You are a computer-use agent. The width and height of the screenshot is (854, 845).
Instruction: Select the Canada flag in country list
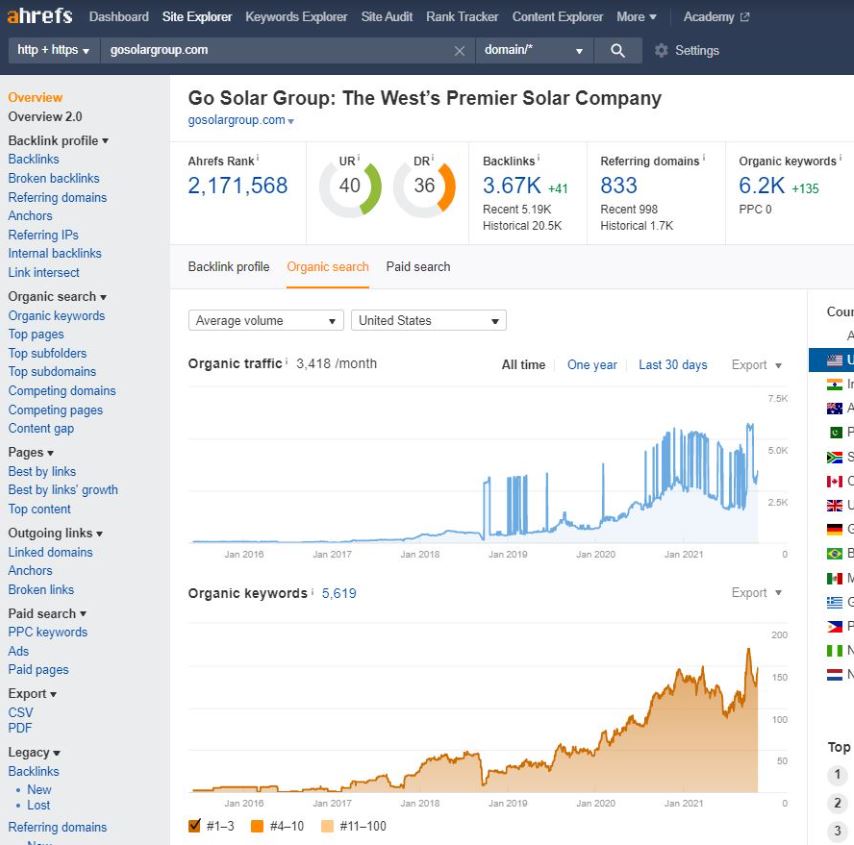[834, 481]
